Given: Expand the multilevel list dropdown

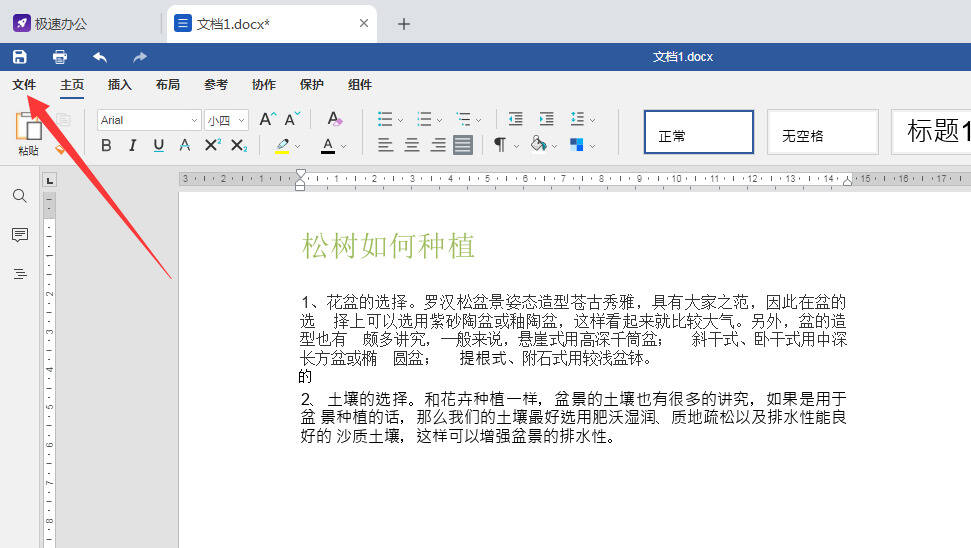Looking at the screenshot, I should pyautogui.click(x=479, y=120).
